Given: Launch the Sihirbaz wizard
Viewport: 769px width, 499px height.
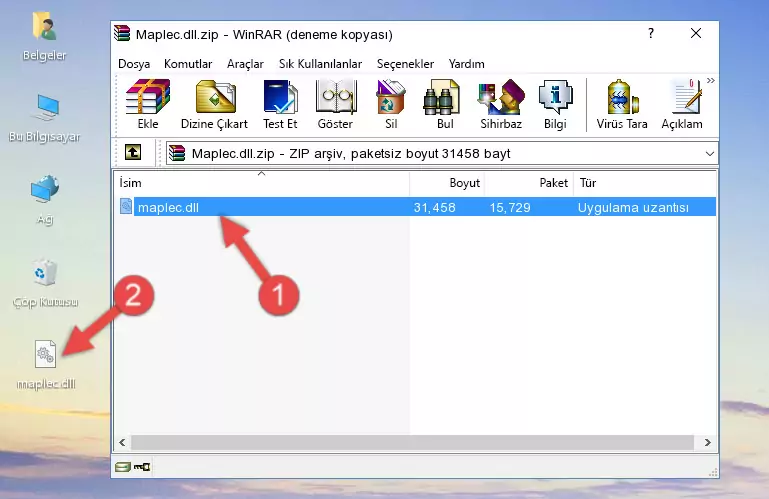Looking at the screenshot, I should (501, 104).
